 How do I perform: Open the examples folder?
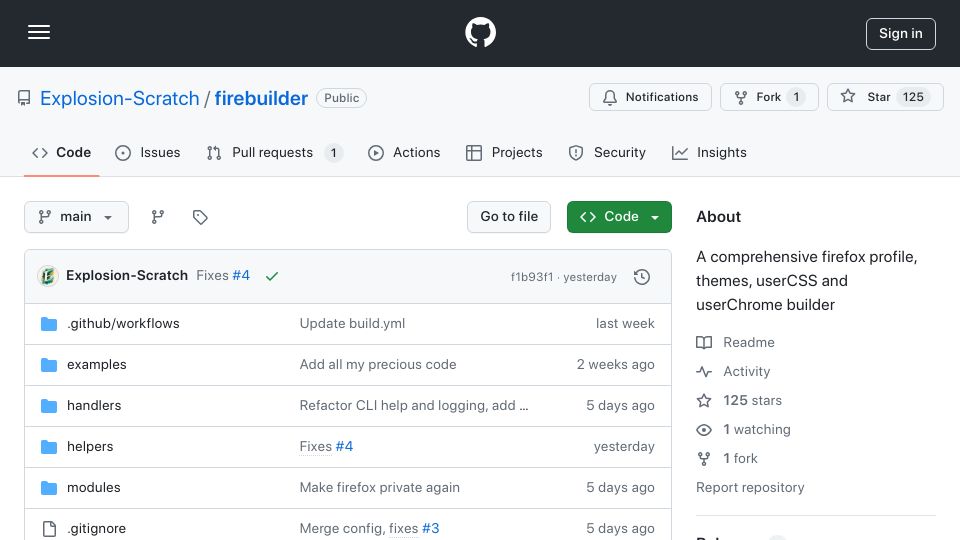97,364
